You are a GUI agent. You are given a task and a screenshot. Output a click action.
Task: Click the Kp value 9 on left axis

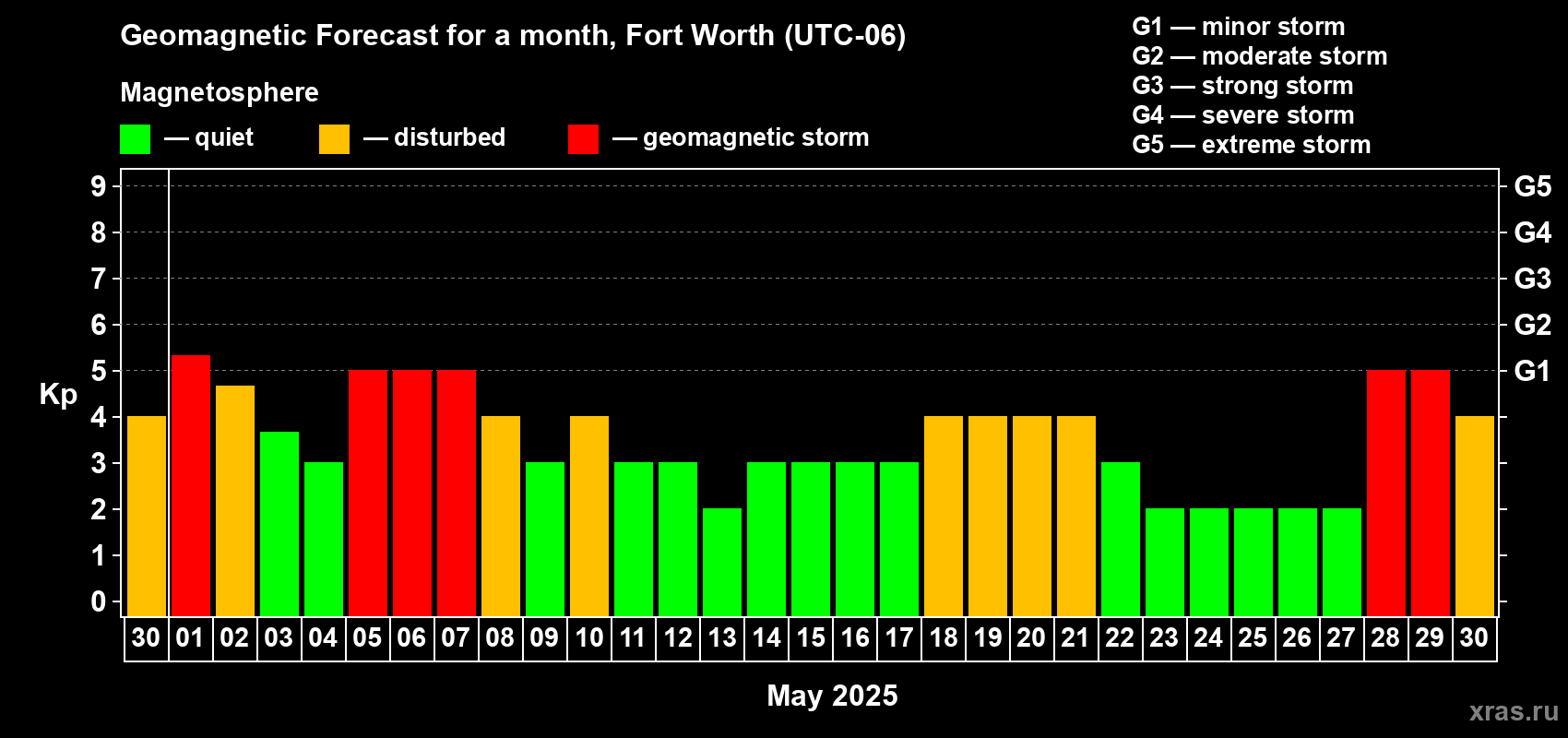coord(99,186)
